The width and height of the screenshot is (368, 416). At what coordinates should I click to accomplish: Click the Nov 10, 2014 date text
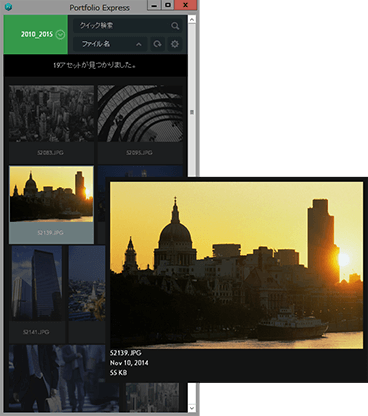pyautogui.click(x=129, y=363)
